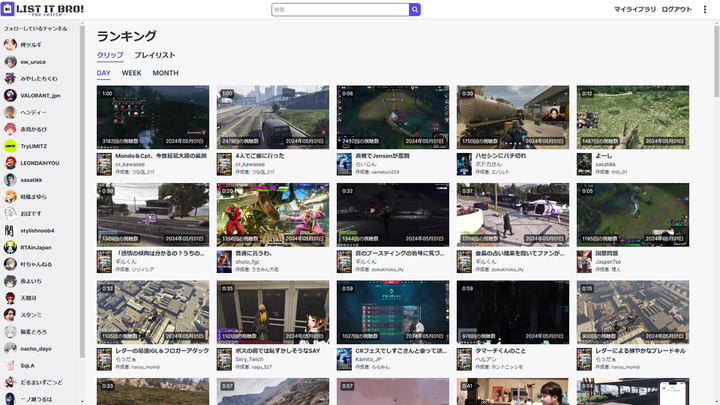Click game box art beside ハセシンにバチ切れ
The image size is (720, 405).
coord(464,164)
